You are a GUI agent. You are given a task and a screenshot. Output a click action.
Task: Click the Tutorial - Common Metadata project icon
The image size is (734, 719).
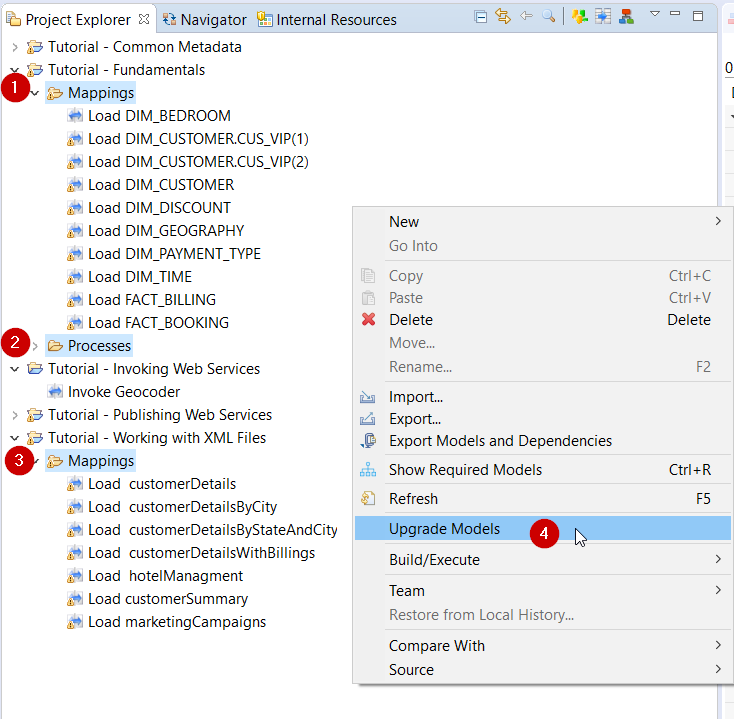pos(35,47)
